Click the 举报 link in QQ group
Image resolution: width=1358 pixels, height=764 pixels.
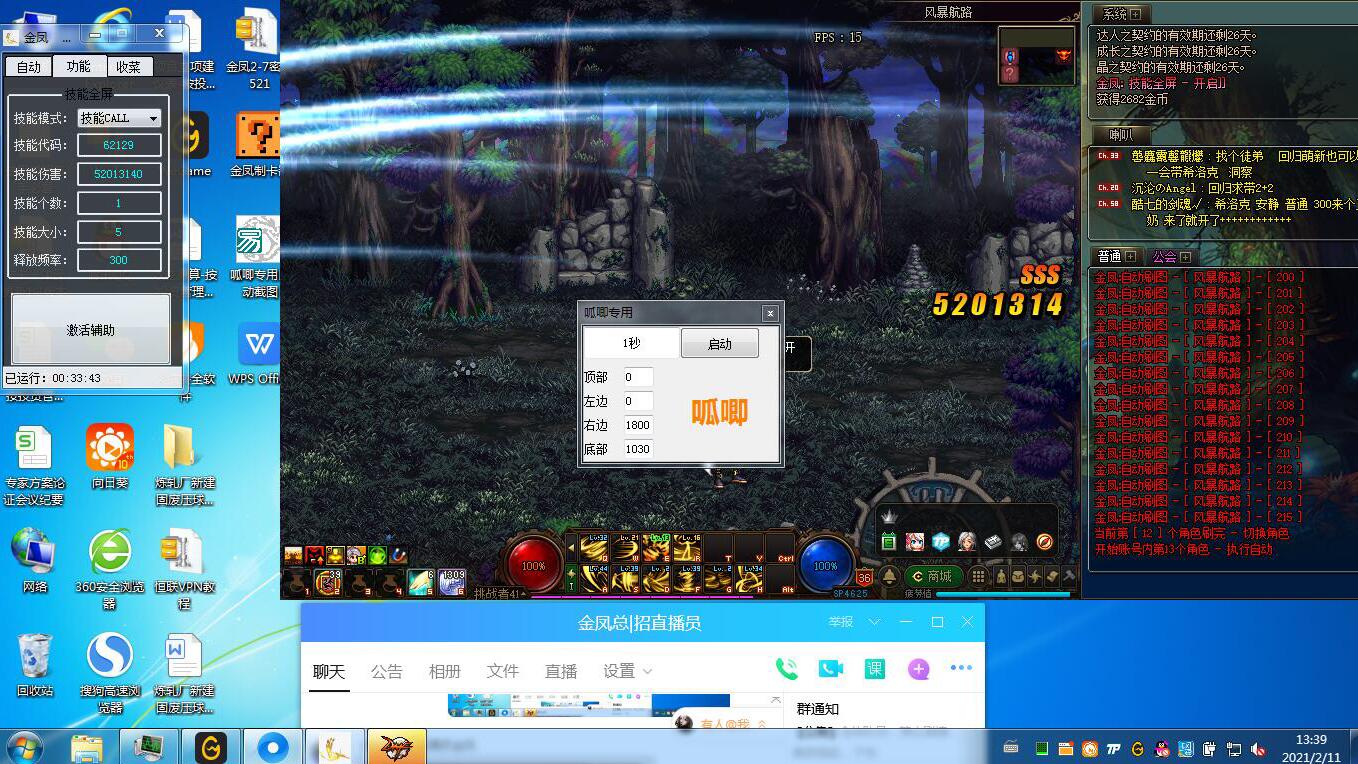tap(840, 622)
